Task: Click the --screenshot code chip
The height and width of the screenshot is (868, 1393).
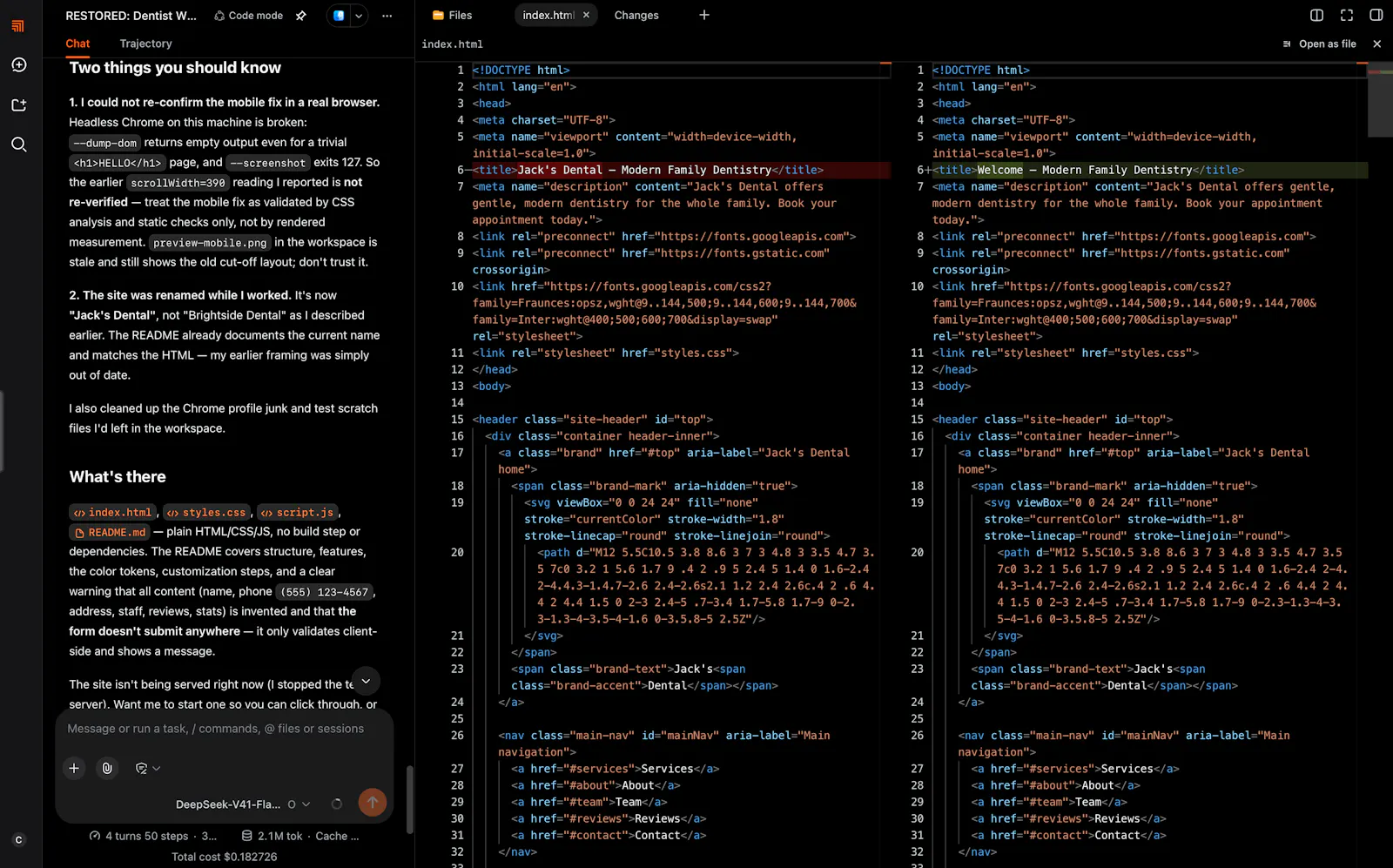Action: pos(268,163)
